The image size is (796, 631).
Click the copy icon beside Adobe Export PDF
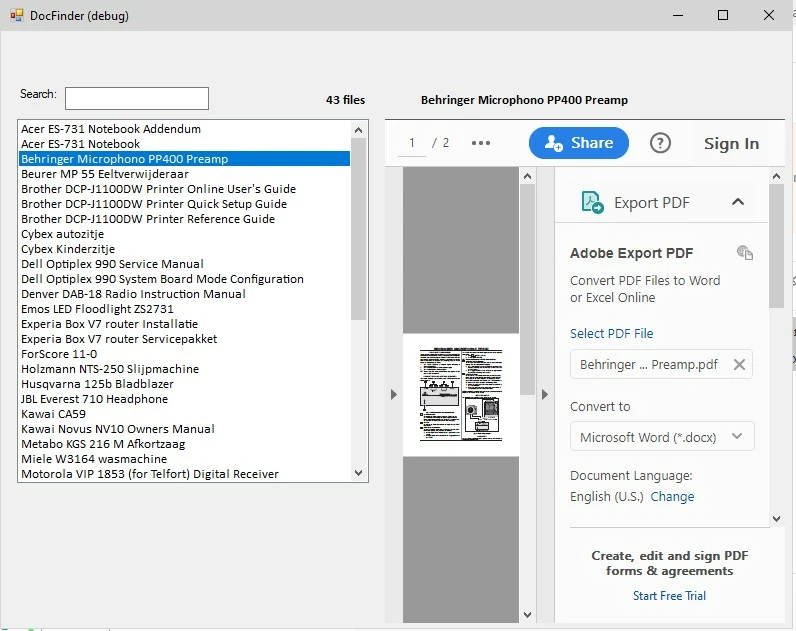[x=745, y=252]
